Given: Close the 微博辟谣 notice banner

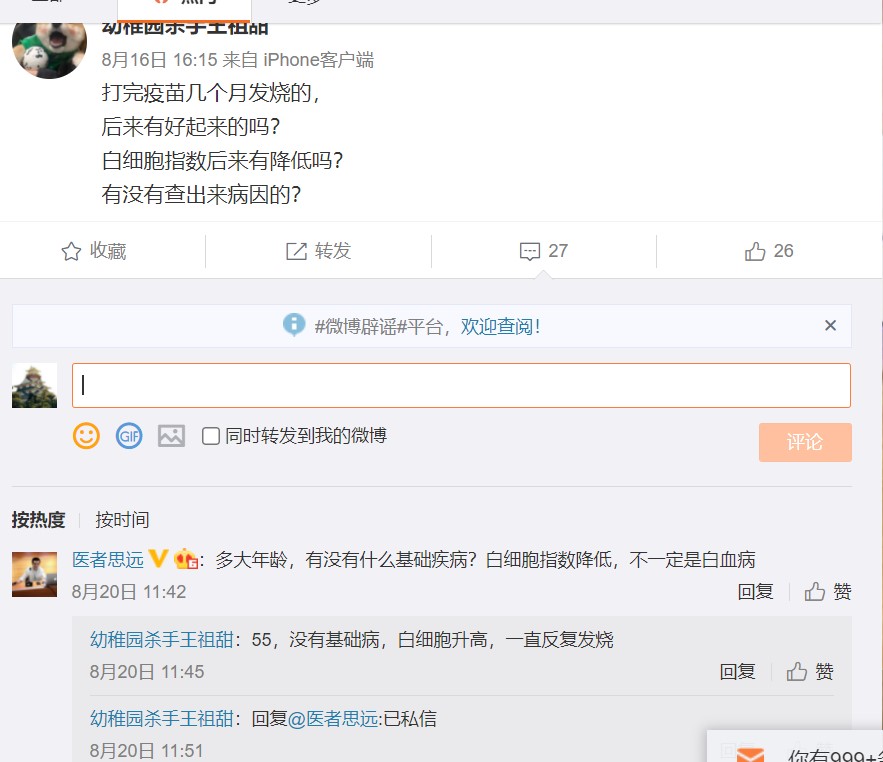Looking at the screenshot, I should (x=830, y=325).
